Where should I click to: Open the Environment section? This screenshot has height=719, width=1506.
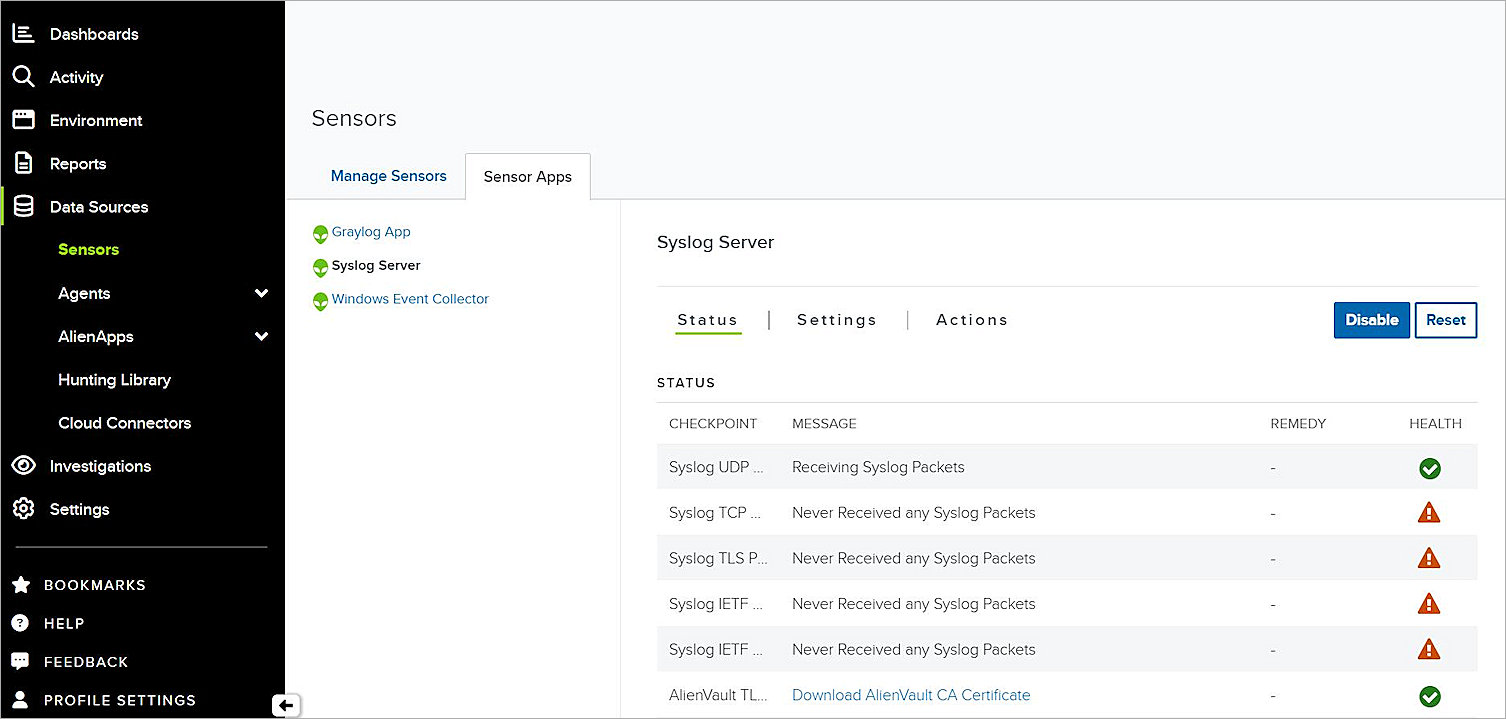95,120
